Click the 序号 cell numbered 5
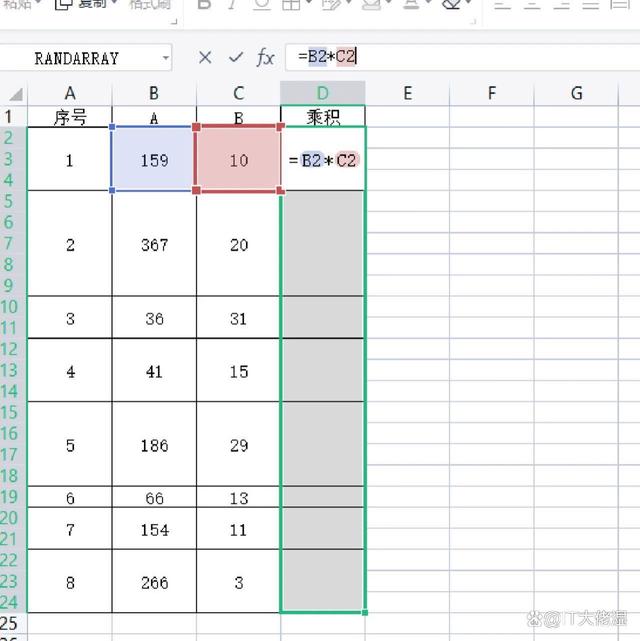This screenshot has height=641, width=640. click(70, 444)
